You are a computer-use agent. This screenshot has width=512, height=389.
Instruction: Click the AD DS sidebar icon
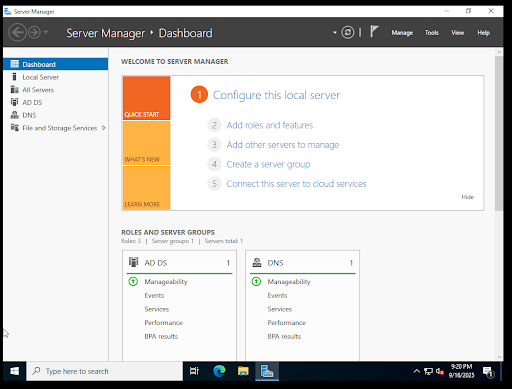14,102
